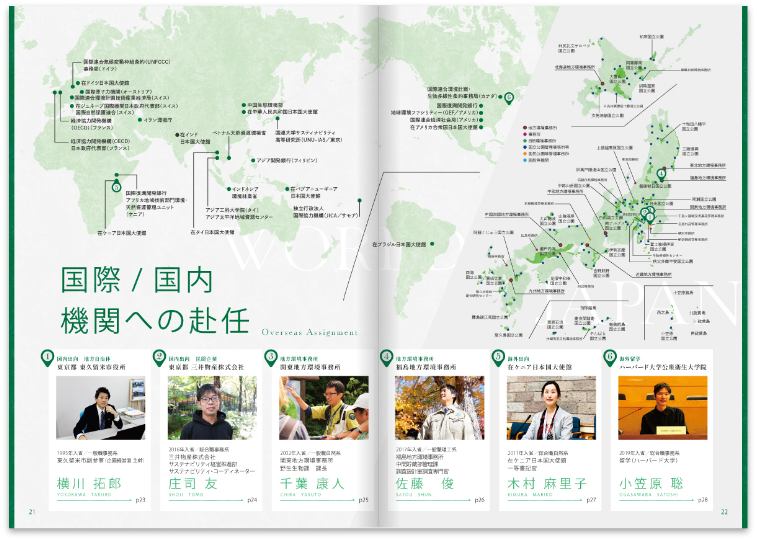Screen dimensions: 757x541
Task: Click the map dot beside 在インド日本国大使館
Action: (x=177, y=135)
